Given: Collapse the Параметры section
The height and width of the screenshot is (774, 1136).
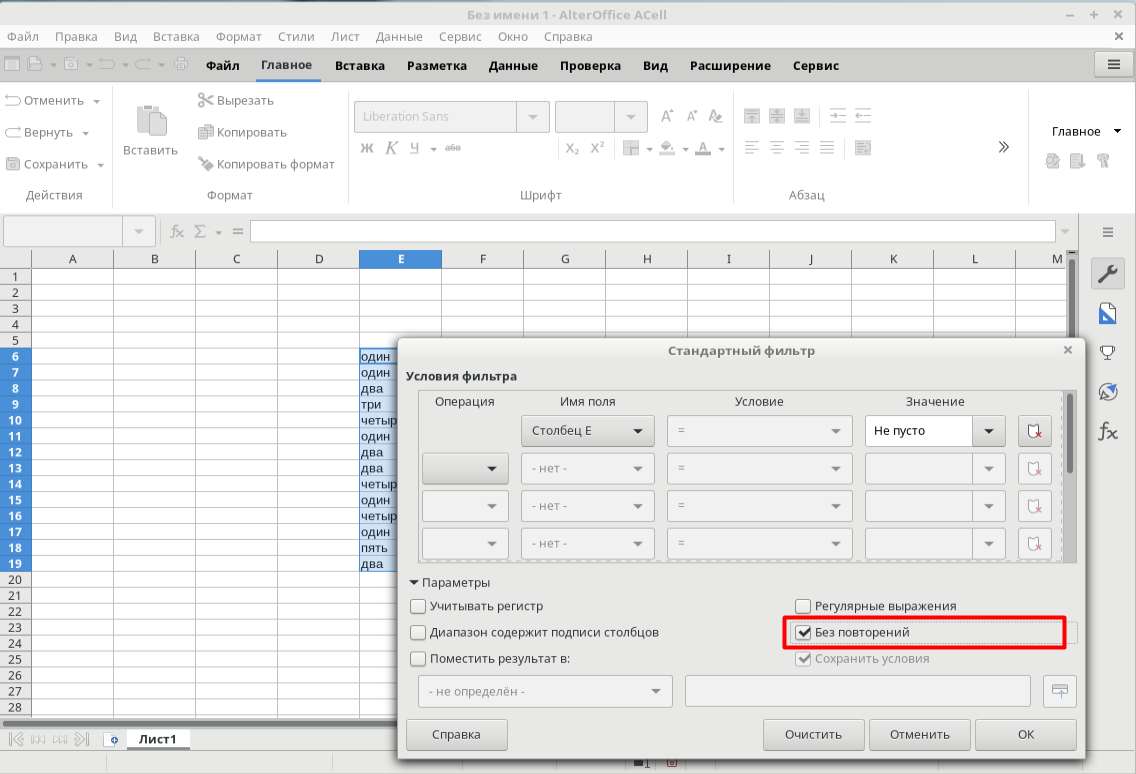Looking at the screenshot, I should pos(450,583).
